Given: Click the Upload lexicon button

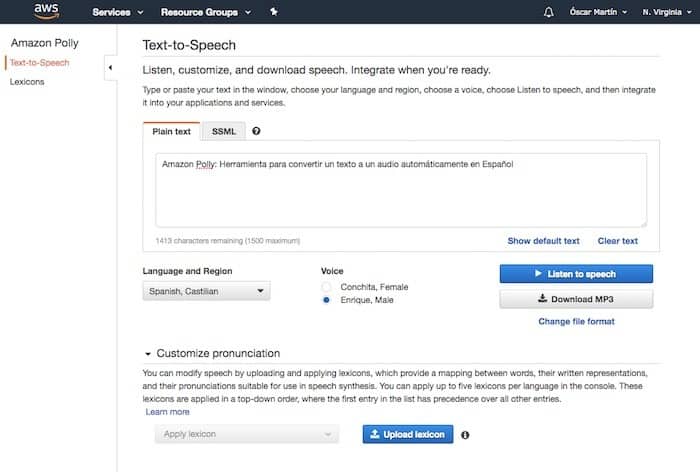Looking at the screenshot, I should click(408, 434).
